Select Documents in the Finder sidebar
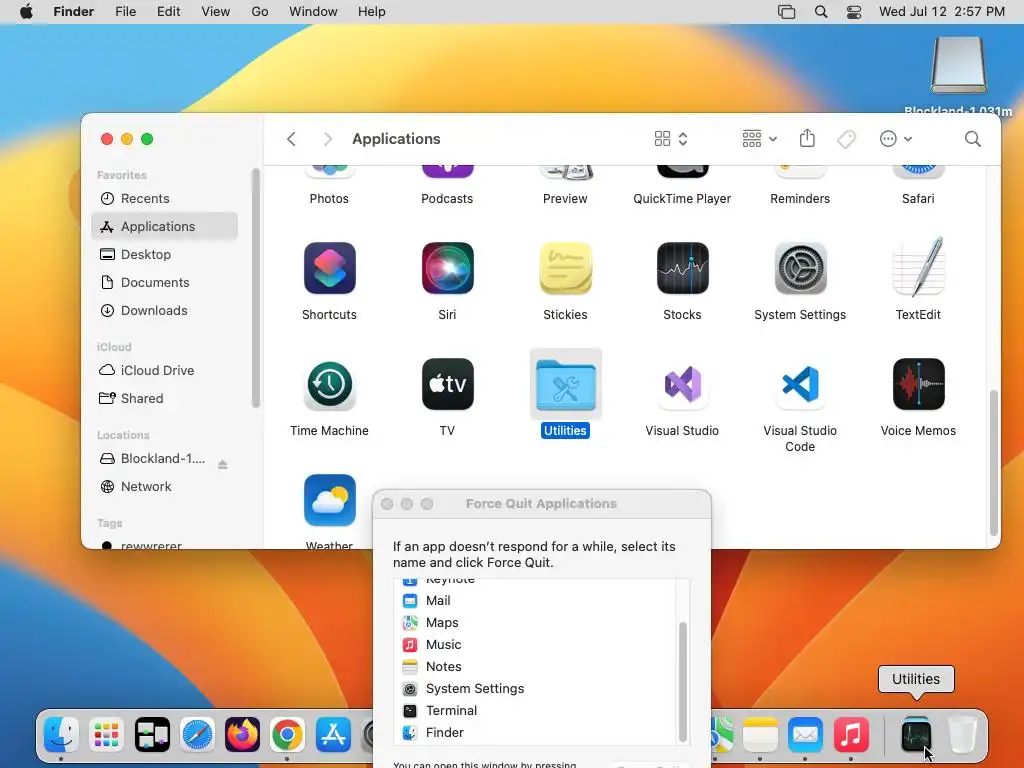Screen dimensions: 1024x768 click(165, 283)
